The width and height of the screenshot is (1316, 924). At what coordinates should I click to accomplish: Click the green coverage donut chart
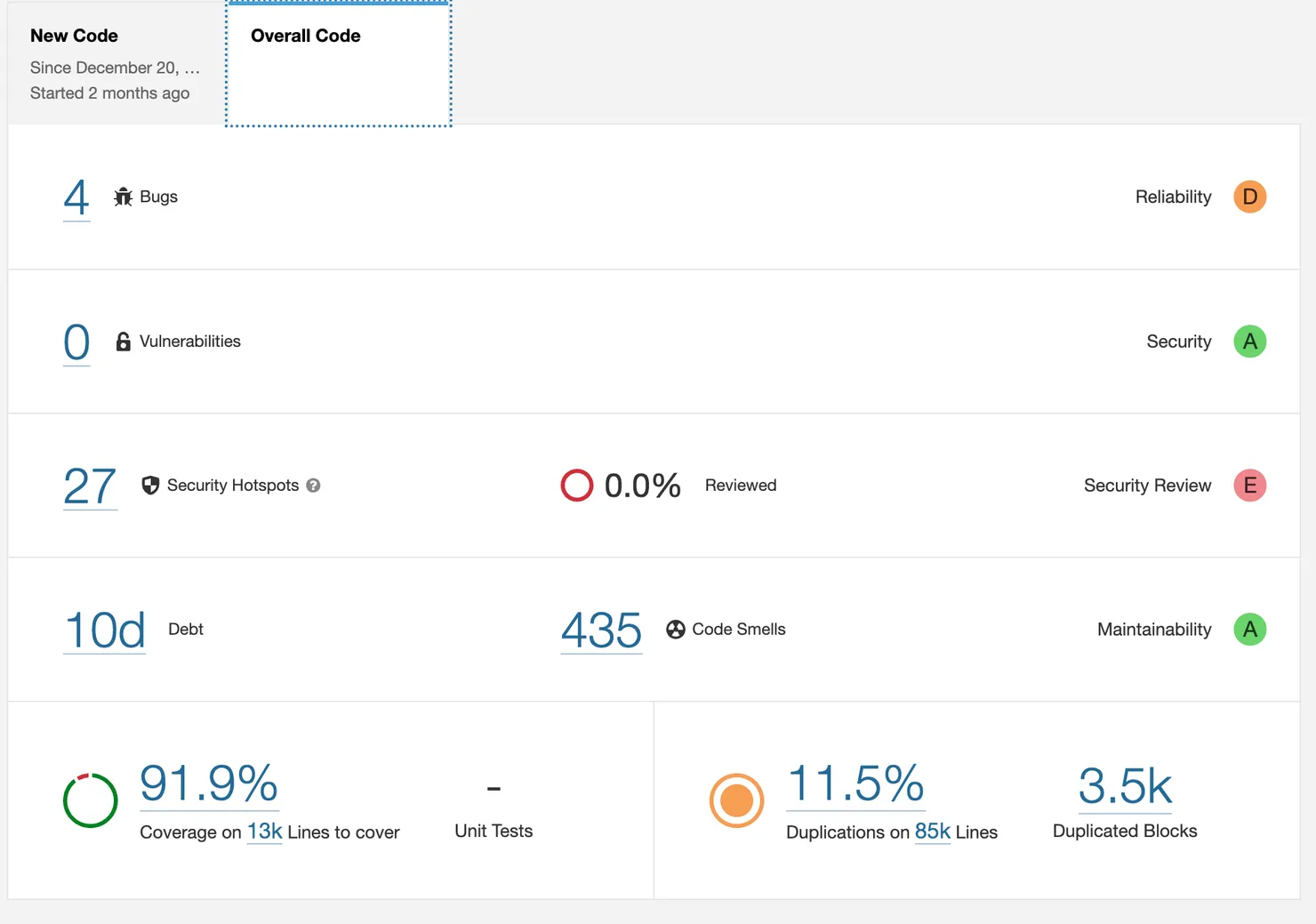coord(91,800)
